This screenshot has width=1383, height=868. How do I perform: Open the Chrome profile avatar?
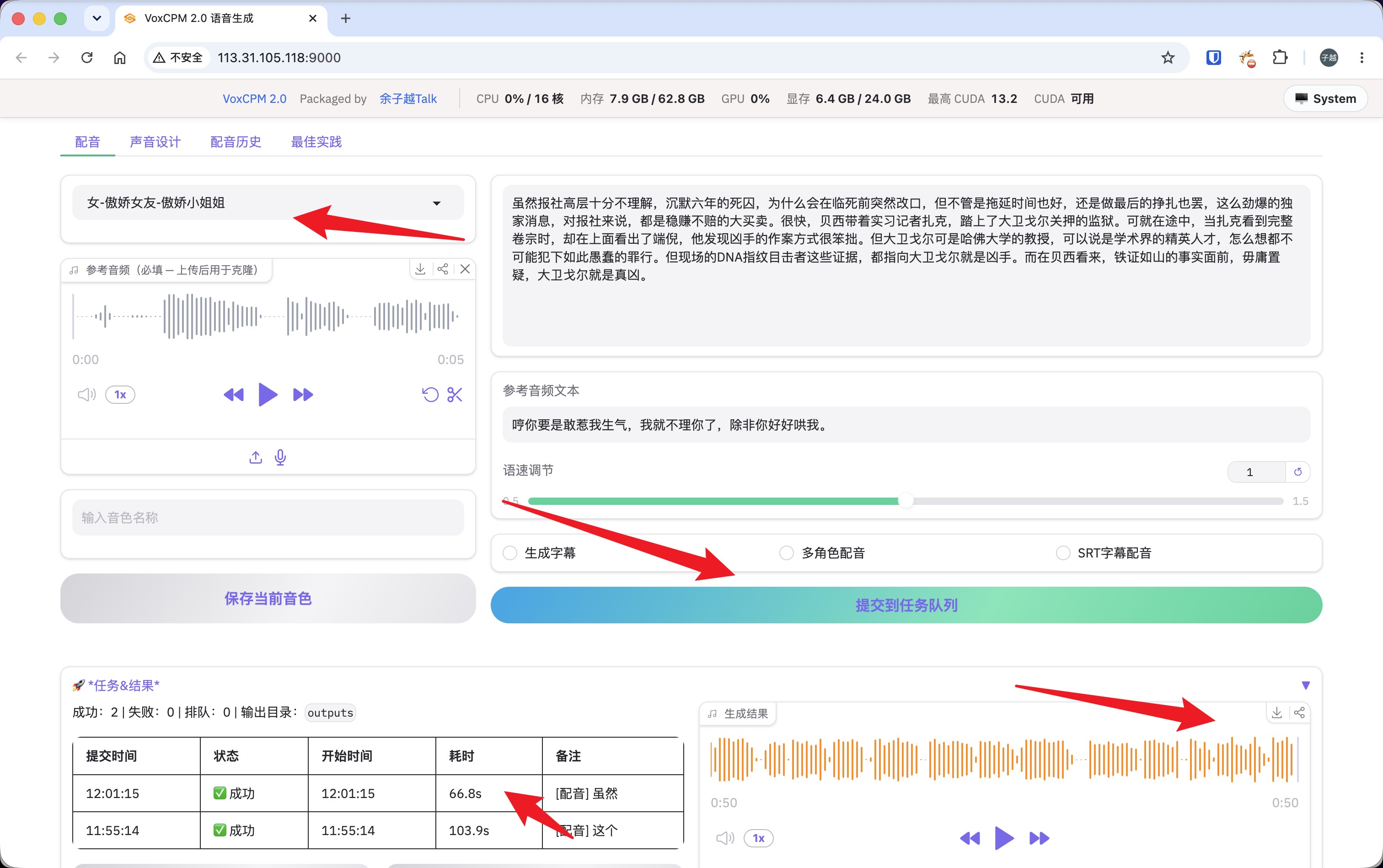[x=1329, y=58]
